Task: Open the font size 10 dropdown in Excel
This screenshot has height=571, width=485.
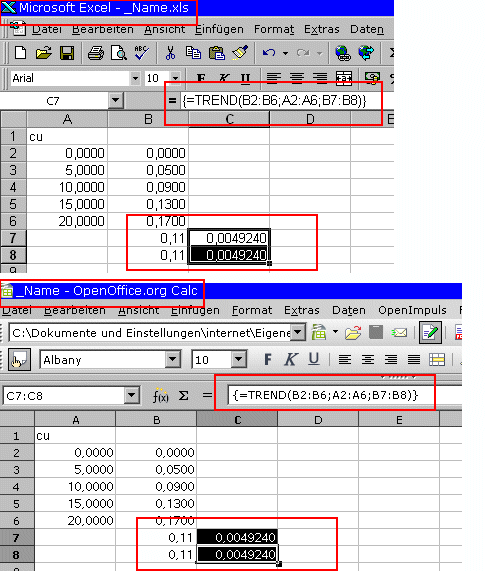Action: coord(176,78)
